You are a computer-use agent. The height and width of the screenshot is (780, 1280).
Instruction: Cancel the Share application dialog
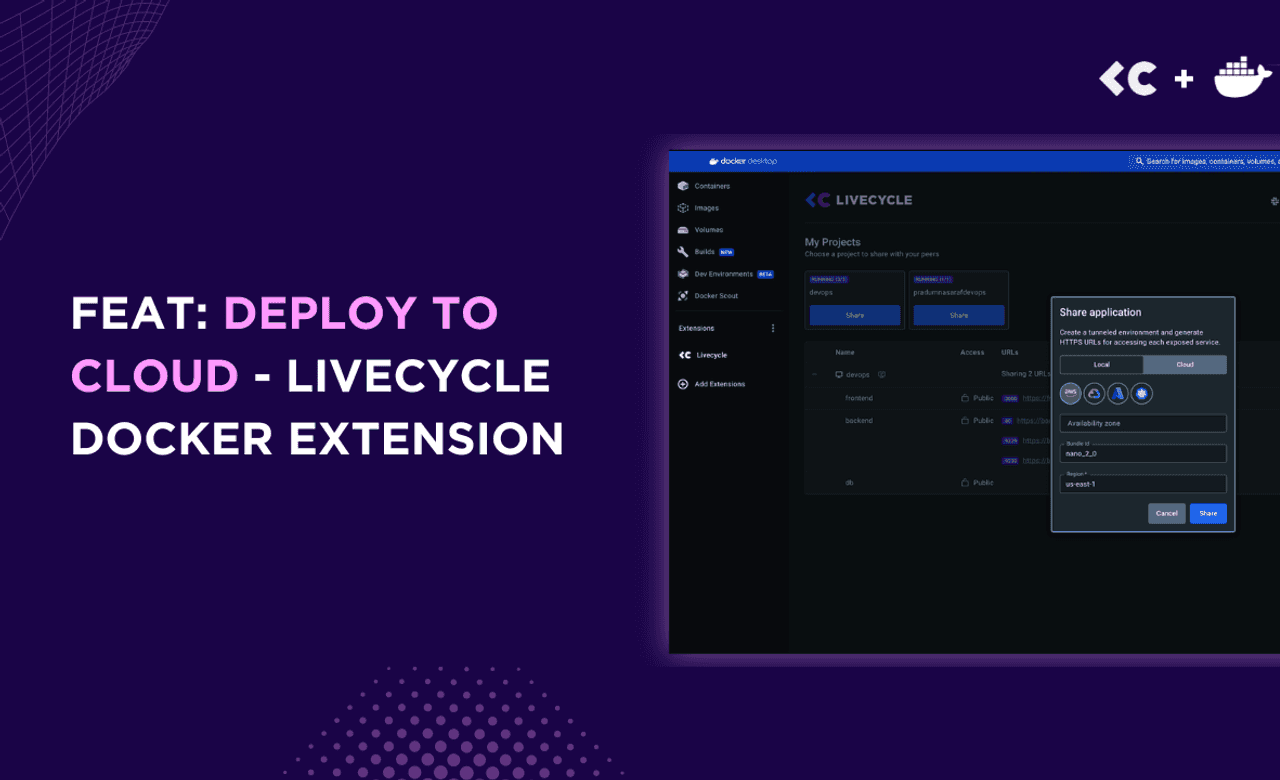pyautogui.click(x=1167, y=513)
